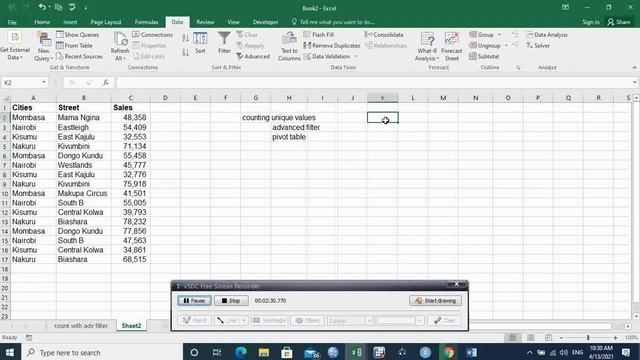This screenshot has width=640, height=360.
Task: Select Normal view button
Action: pyautogui.click(x=513, y=338)
